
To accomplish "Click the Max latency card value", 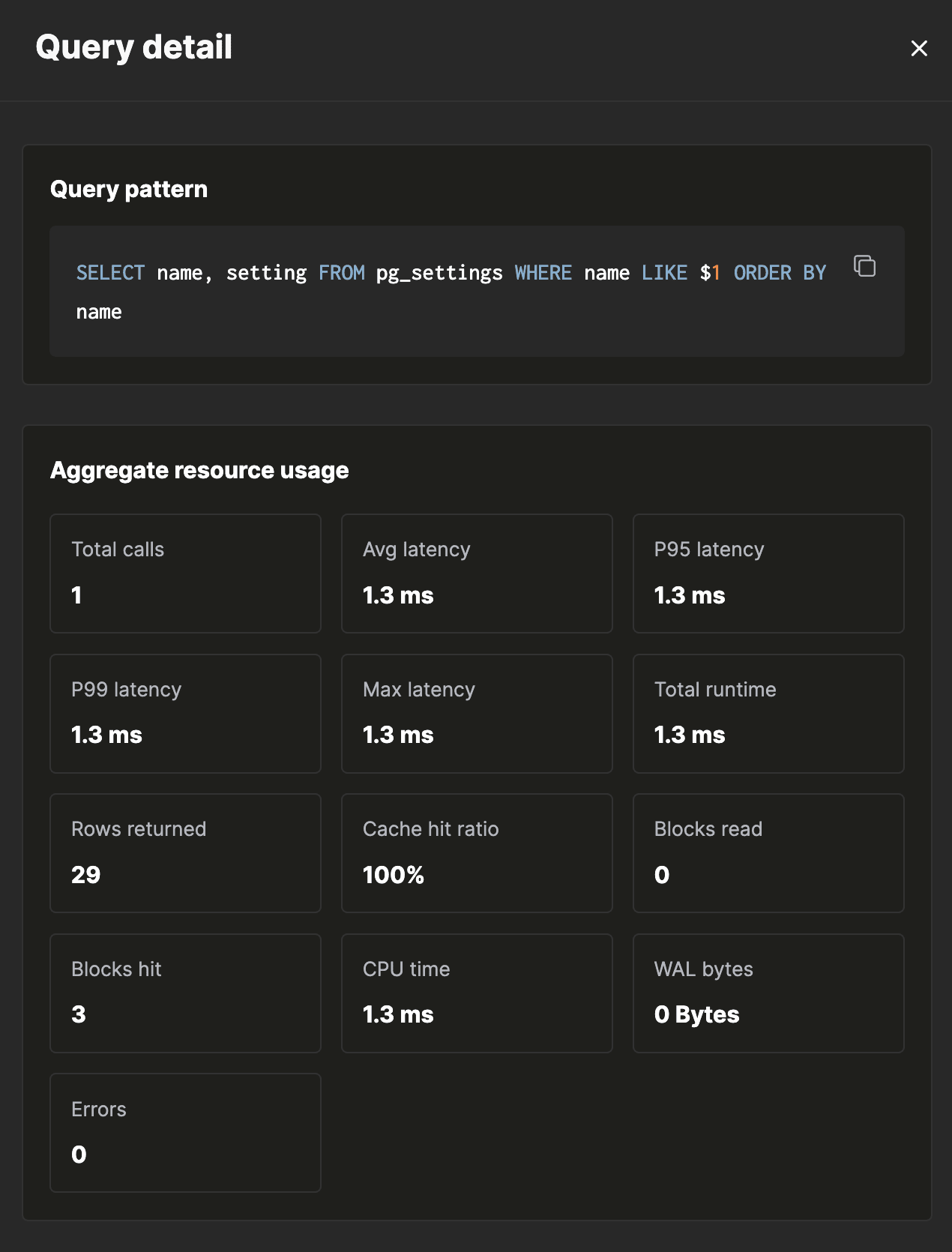I will tap(398, 735).
